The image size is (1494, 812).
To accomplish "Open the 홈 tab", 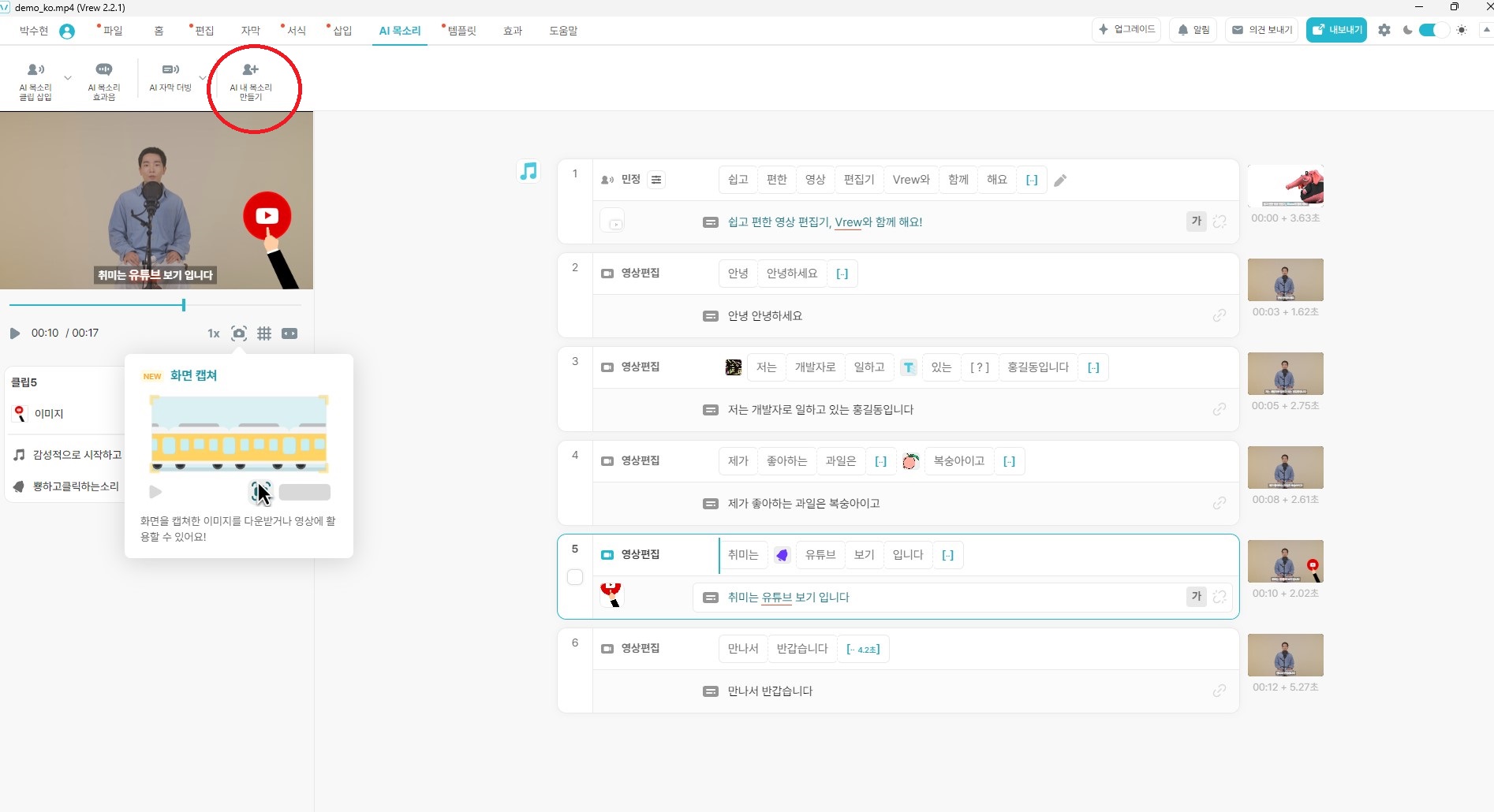I will point(159,31).
